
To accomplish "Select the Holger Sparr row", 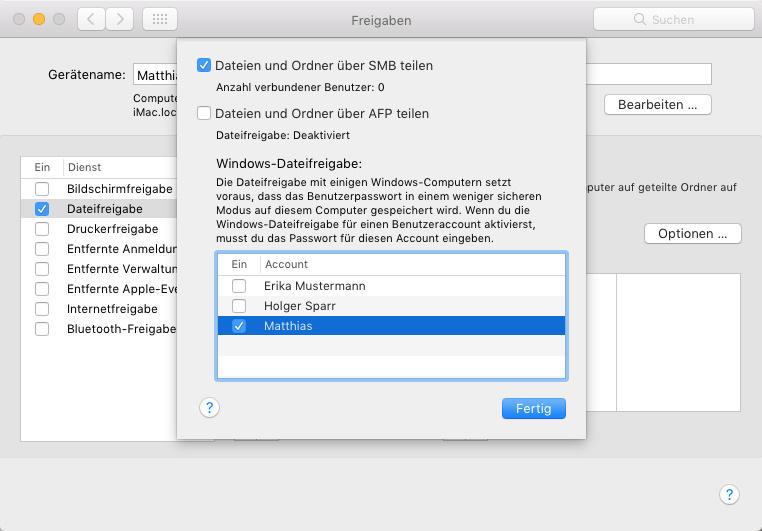I will (x=391, y=306).
